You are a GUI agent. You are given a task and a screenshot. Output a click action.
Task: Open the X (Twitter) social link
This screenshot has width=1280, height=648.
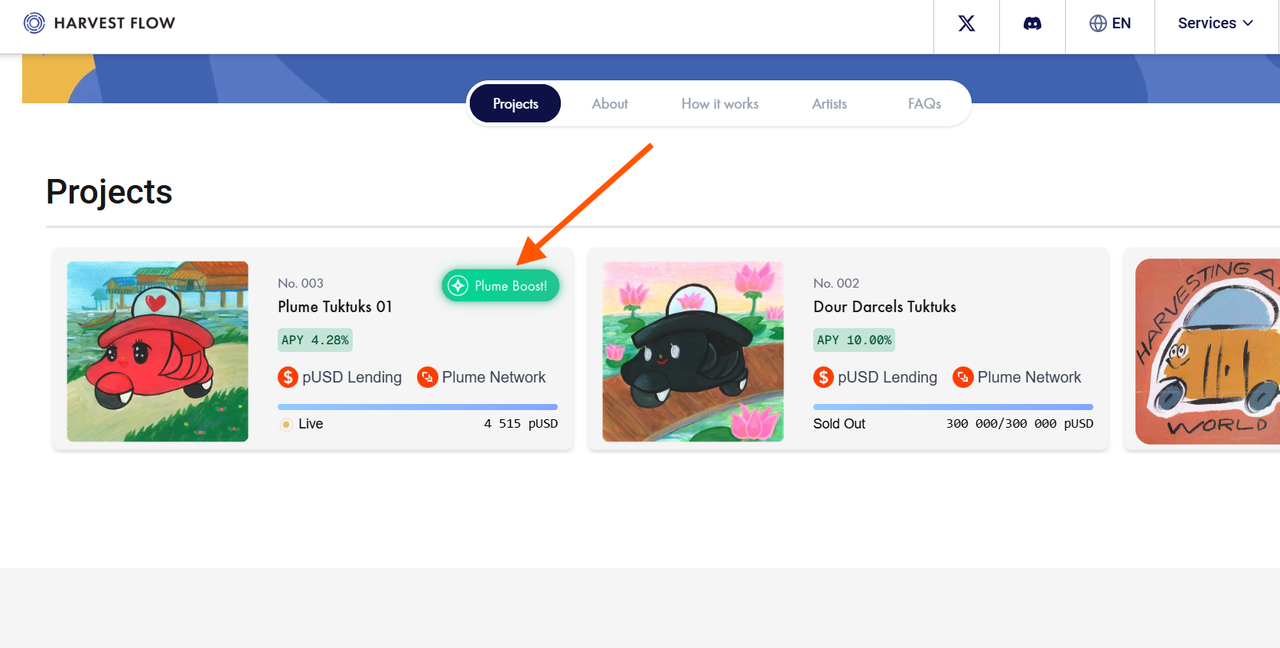(966, 23)
